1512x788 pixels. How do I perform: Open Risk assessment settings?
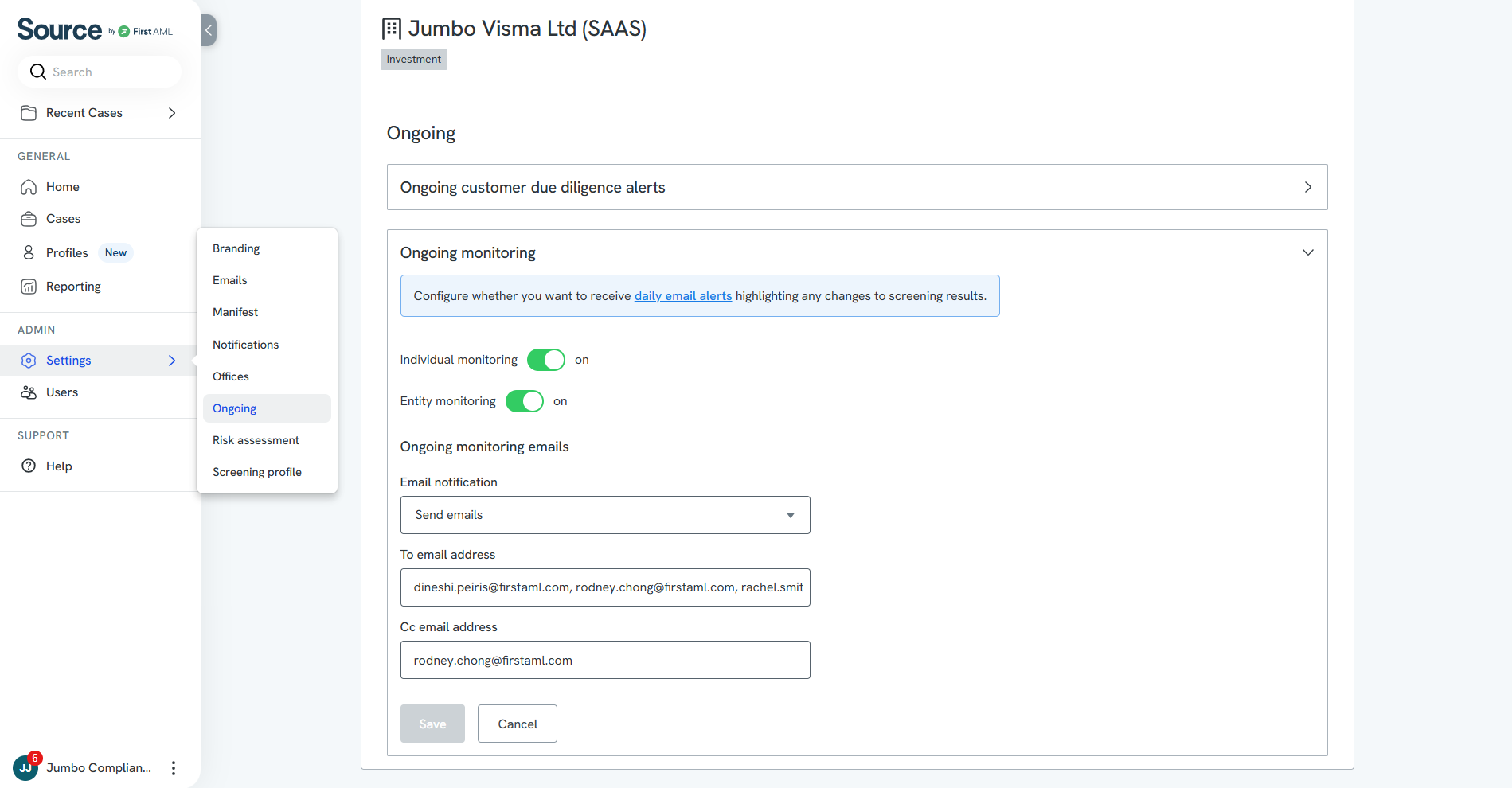click(x=267, y=440)
